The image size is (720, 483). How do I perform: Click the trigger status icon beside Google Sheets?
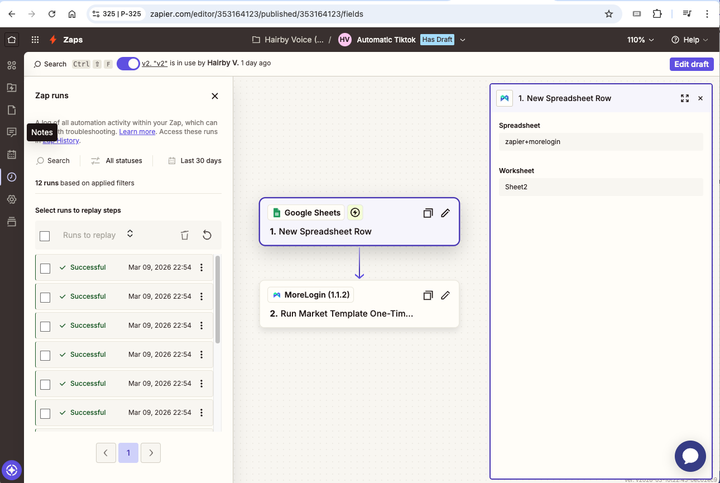click(355, 213)
